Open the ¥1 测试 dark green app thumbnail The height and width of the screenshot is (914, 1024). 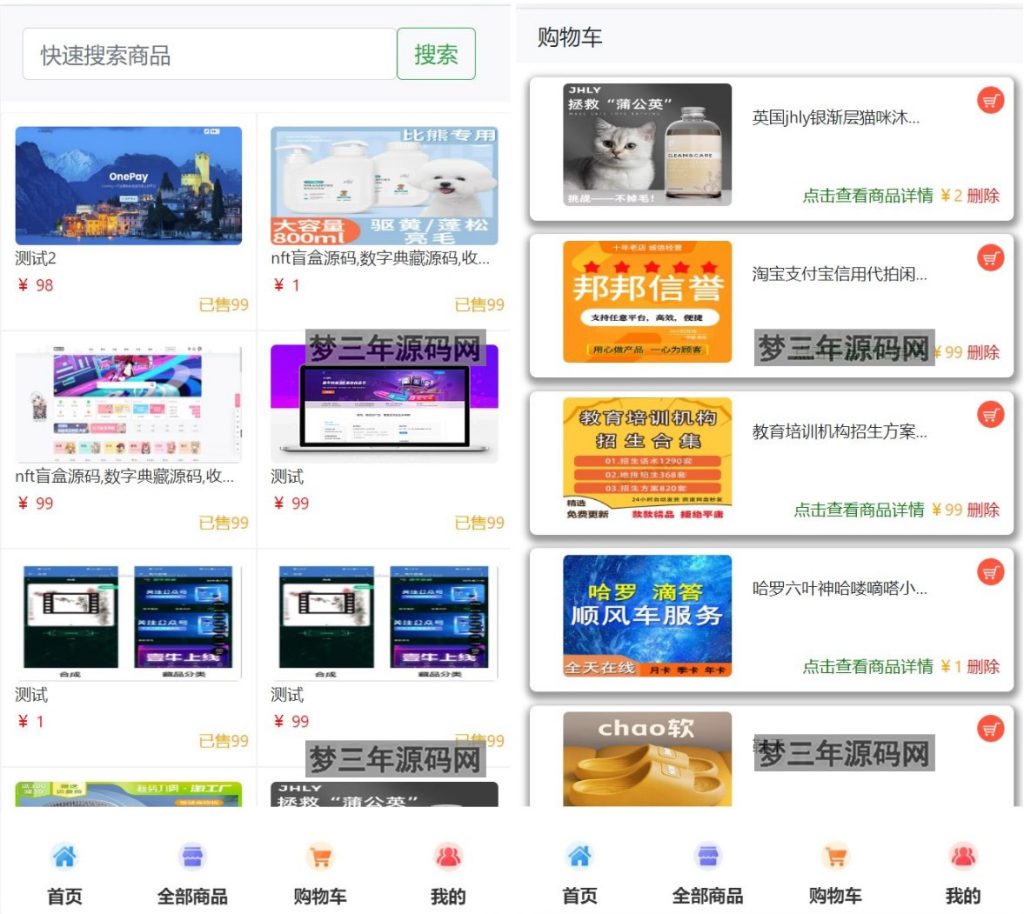pyautogui.click(x=129, y=622)
